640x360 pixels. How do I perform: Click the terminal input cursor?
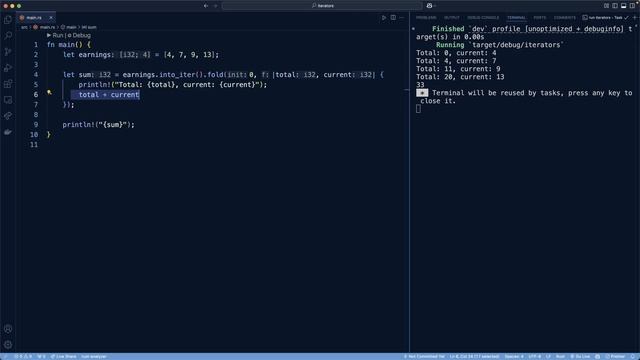(418, 109)
